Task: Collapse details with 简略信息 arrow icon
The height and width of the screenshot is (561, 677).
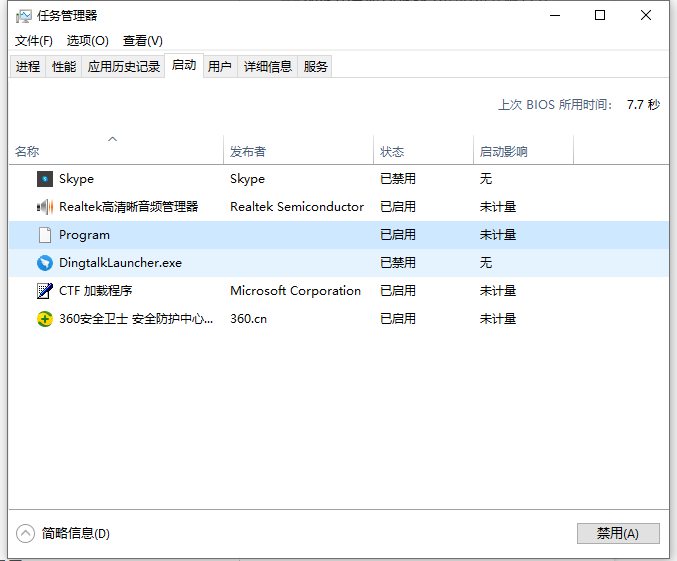Action: (25, 533)
